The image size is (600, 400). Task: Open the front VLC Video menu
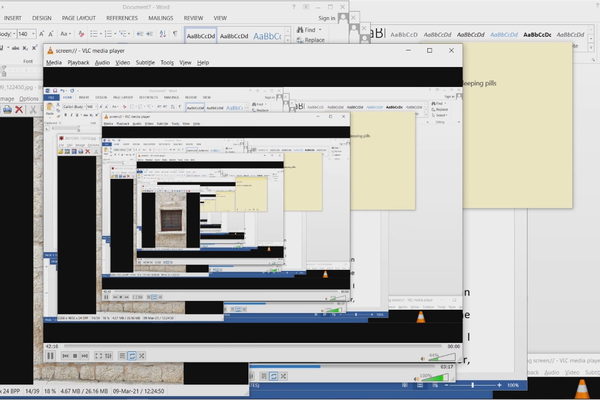(123, 62)
